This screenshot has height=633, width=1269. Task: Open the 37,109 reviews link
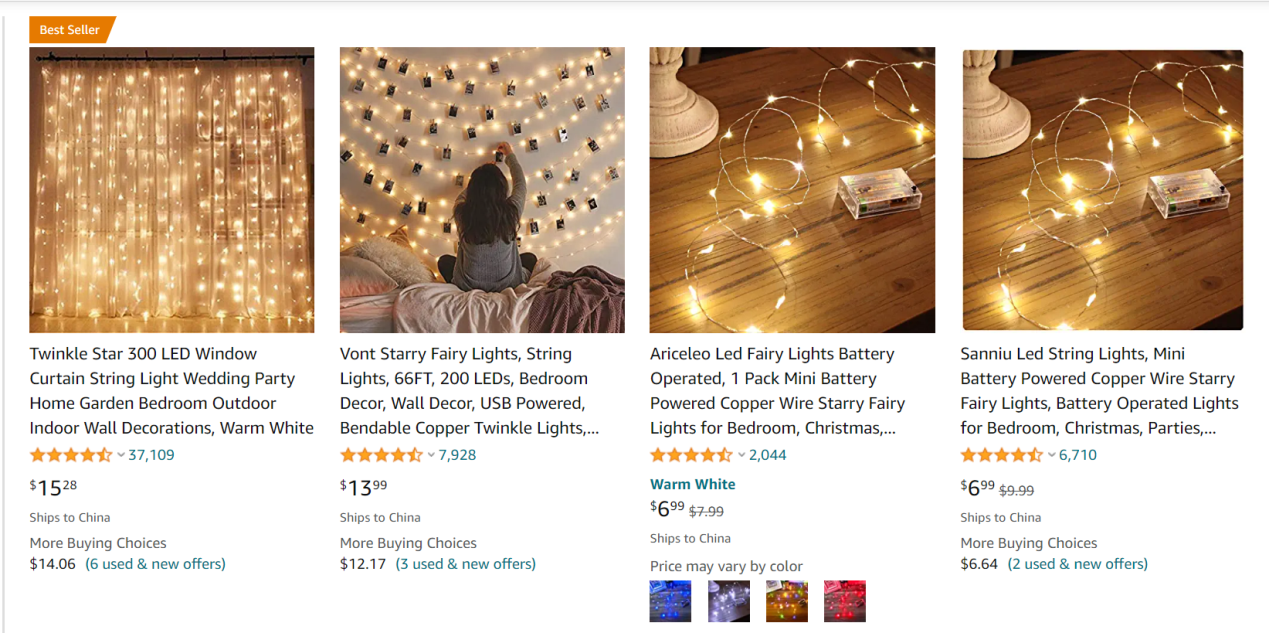pyautogui.click(x=151, y=455)
